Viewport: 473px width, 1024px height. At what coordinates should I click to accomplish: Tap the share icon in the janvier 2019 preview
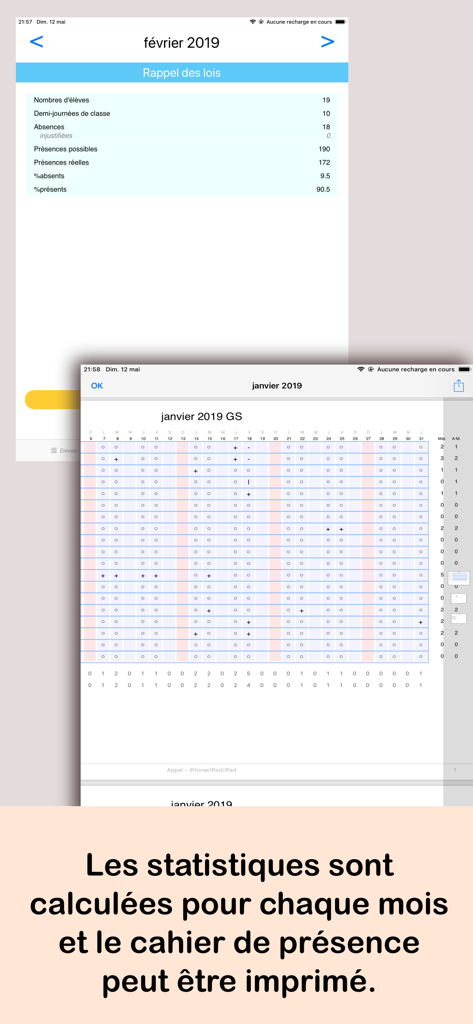(x=459, y=386)
